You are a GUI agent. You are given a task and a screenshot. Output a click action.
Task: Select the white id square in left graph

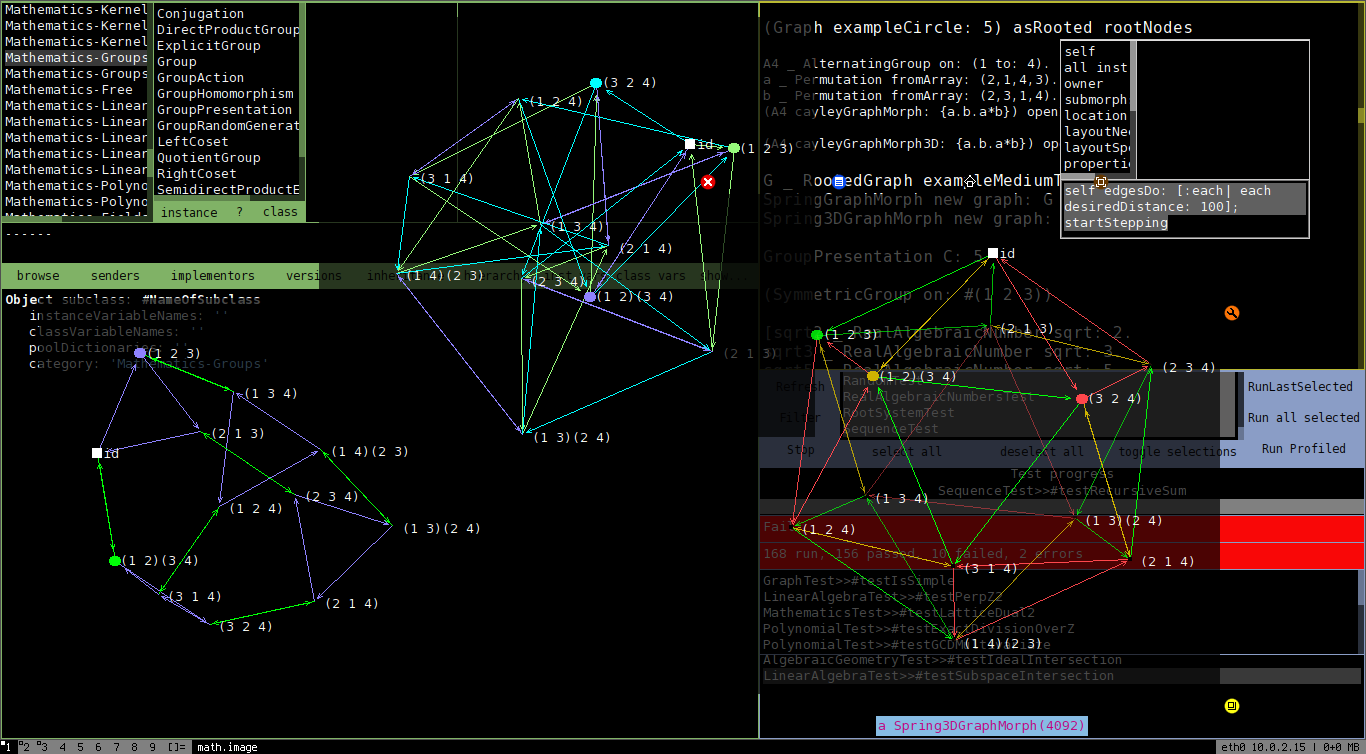point(97,453)
